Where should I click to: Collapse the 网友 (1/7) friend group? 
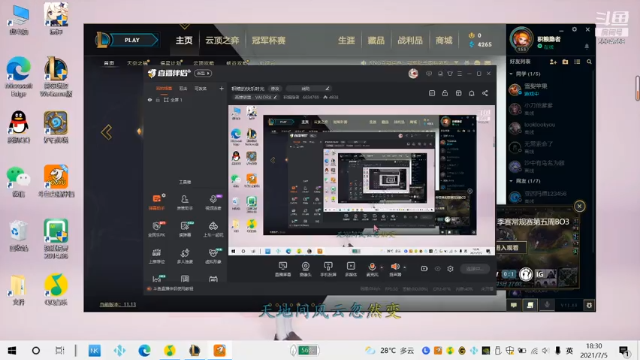[511, 181]
